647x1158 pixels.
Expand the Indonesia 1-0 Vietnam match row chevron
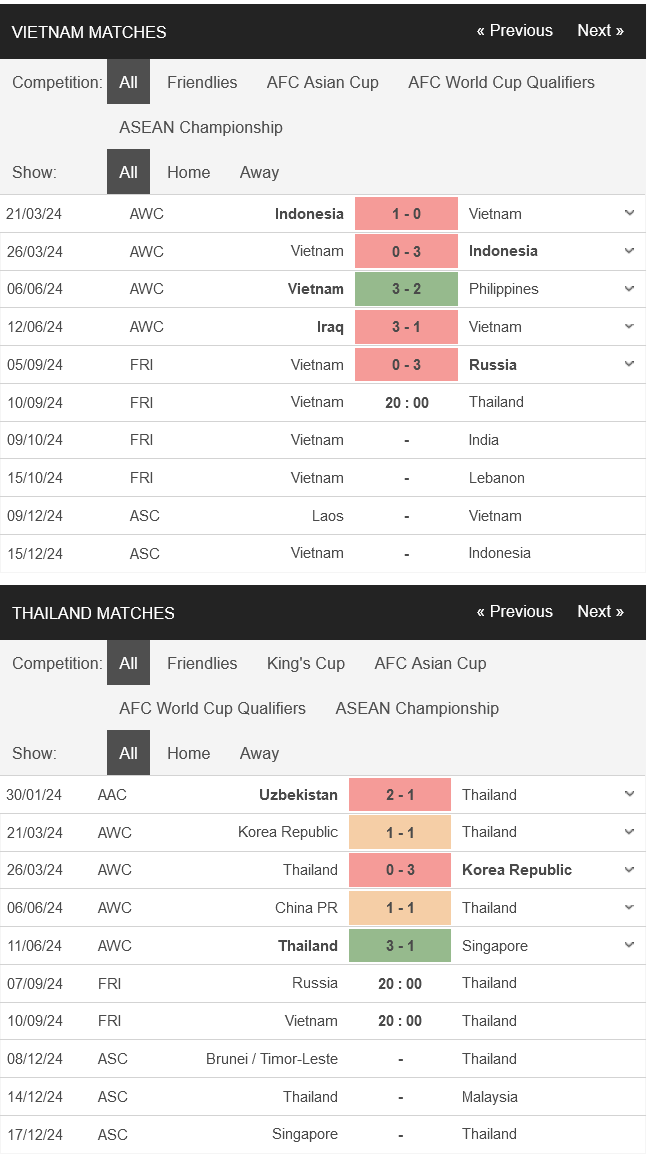click(x=629, y=213)
